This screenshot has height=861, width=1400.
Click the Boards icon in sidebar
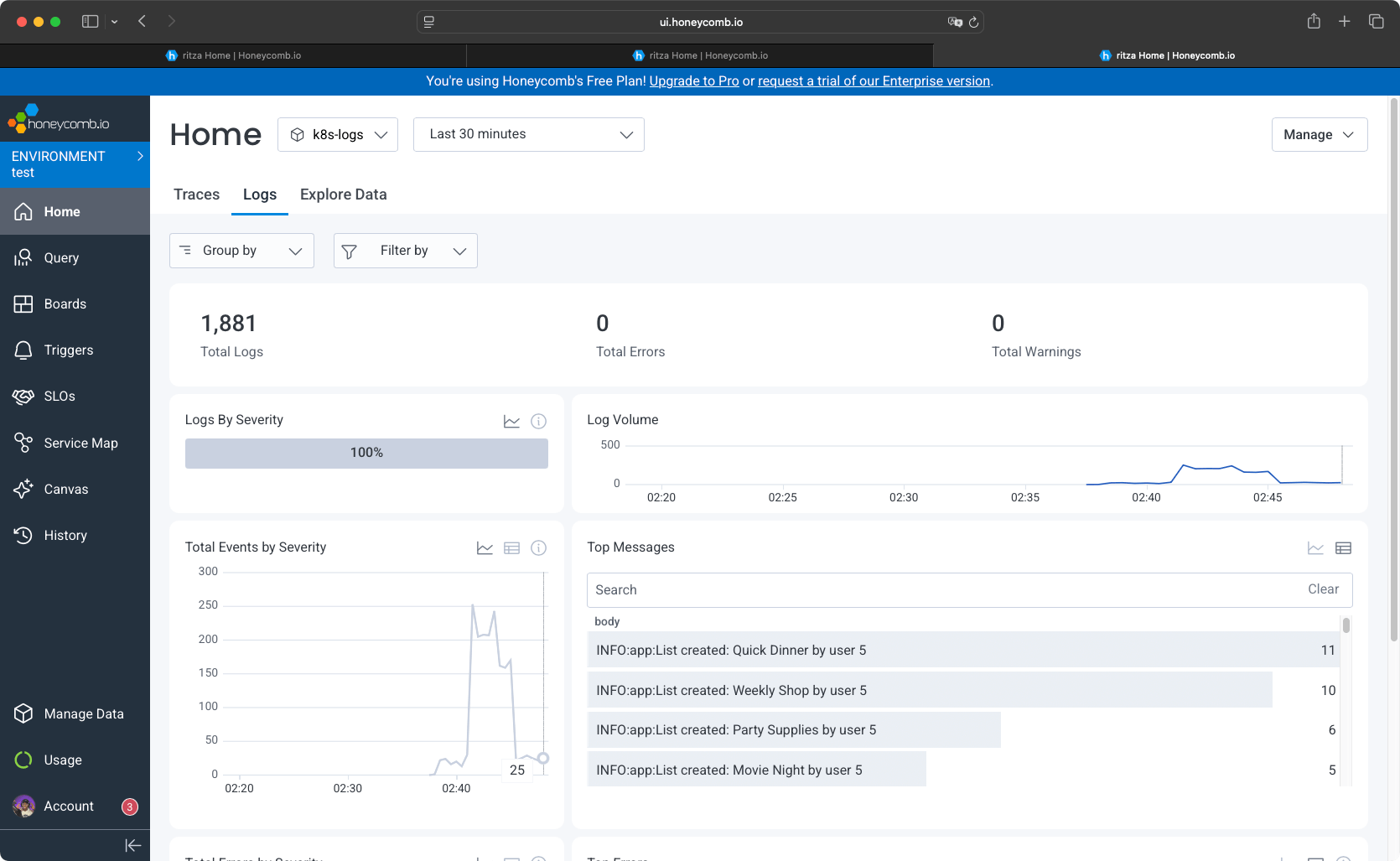coord(23,303)
